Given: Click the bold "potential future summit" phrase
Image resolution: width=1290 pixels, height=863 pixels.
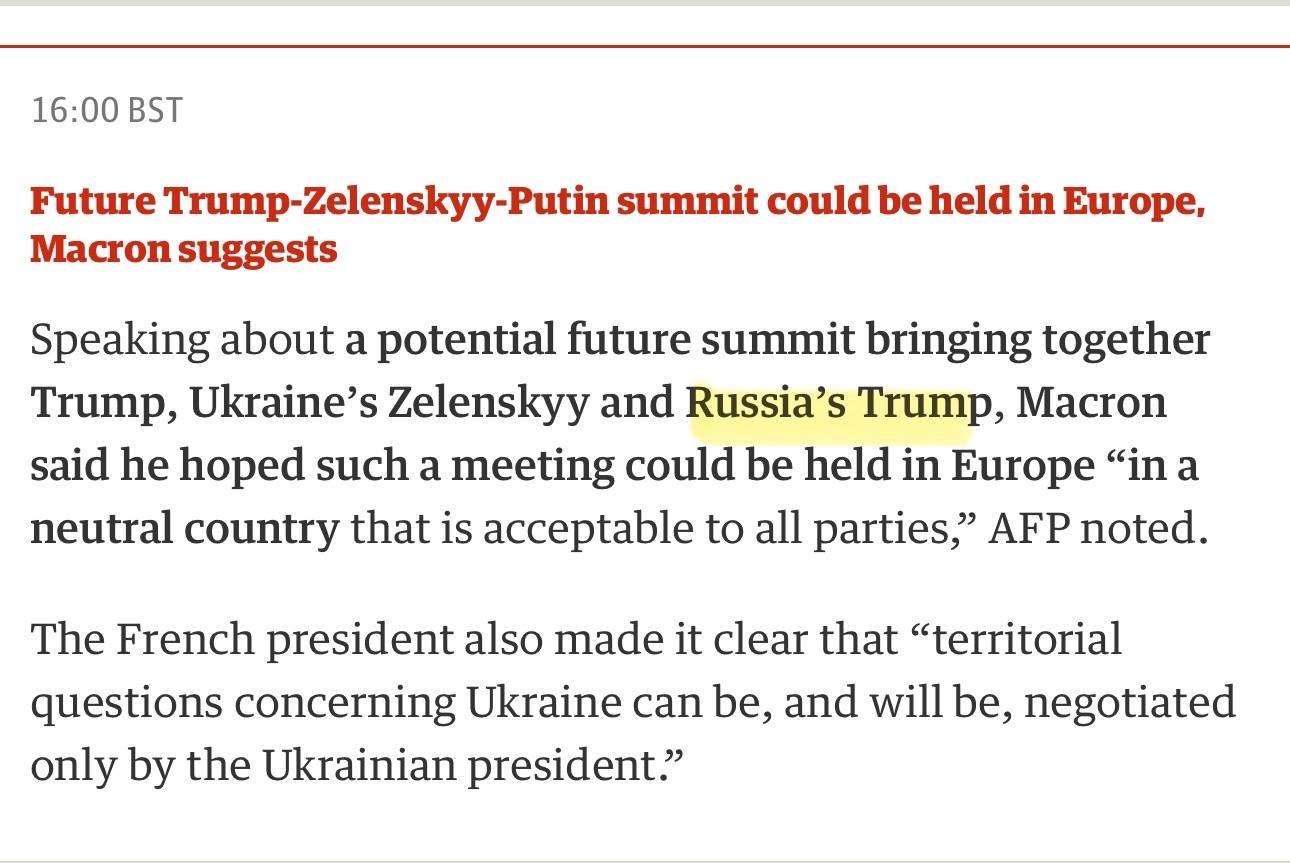Looking at the screenshot, I should click(615, 341).
